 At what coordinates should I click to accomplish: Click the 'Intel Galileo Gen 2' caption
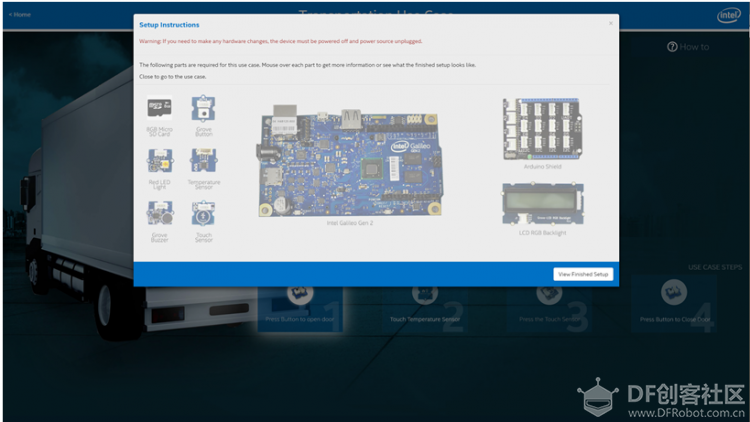point(350,223)
